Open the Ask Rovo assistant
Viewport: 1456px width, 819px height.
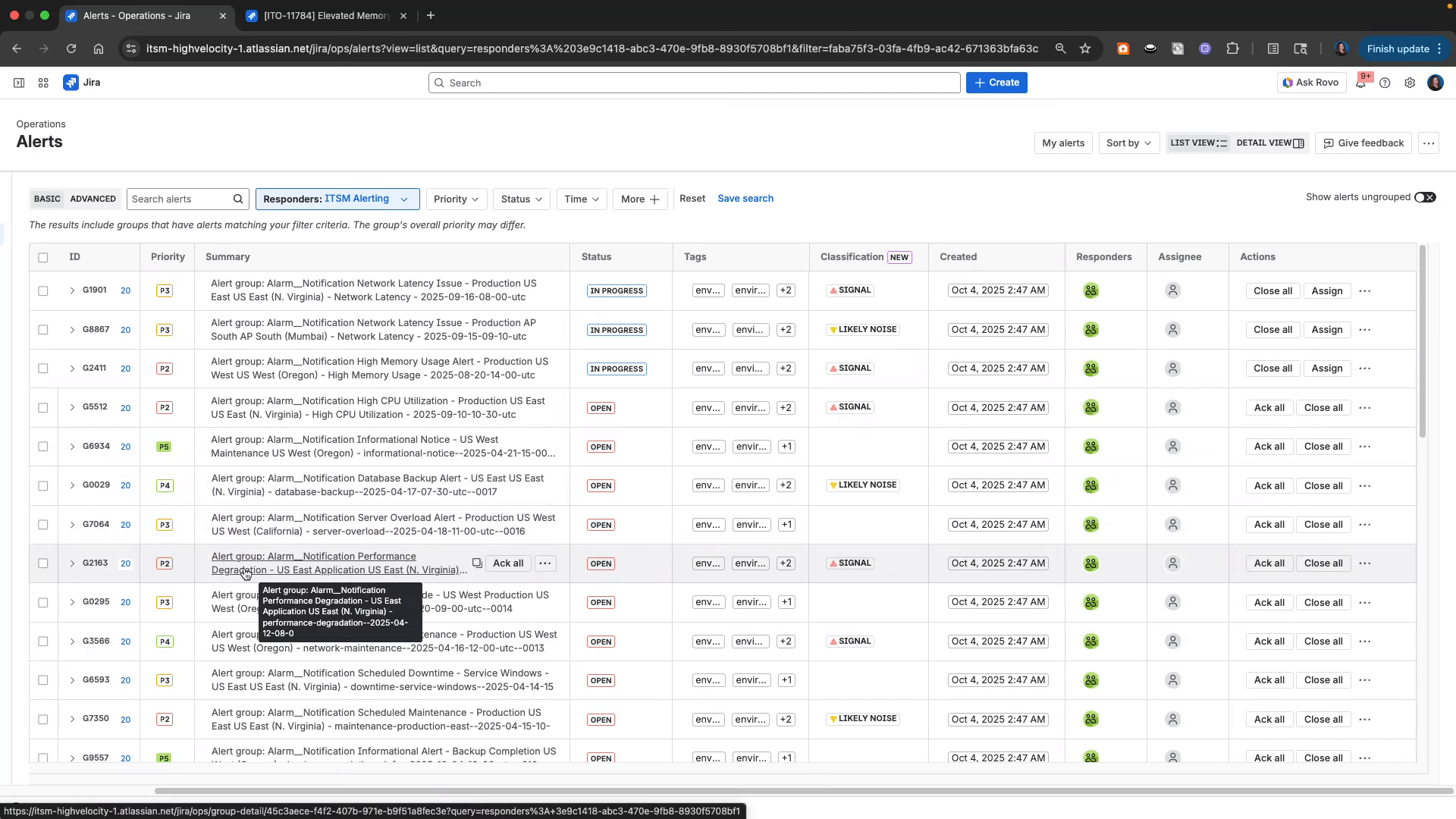pyautogui.click(x=1310, y=83)
